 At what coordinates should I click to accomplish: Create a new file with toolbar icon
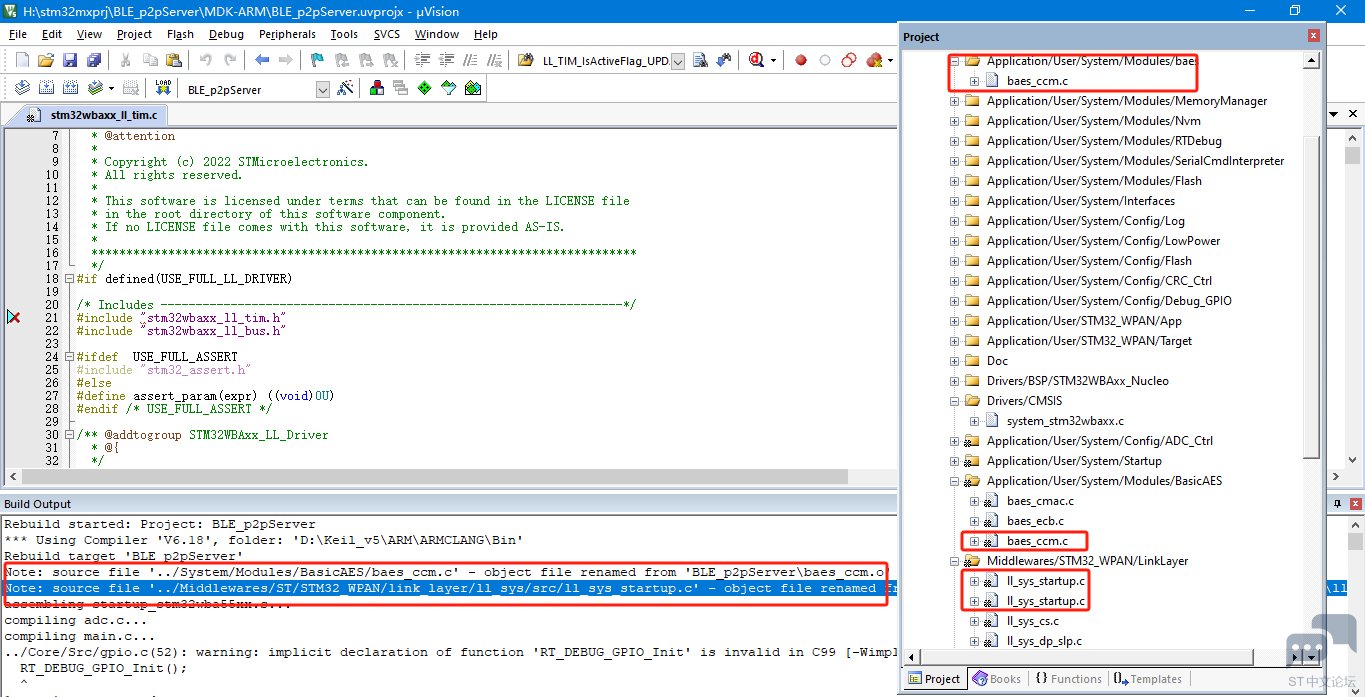pos(22,60)
